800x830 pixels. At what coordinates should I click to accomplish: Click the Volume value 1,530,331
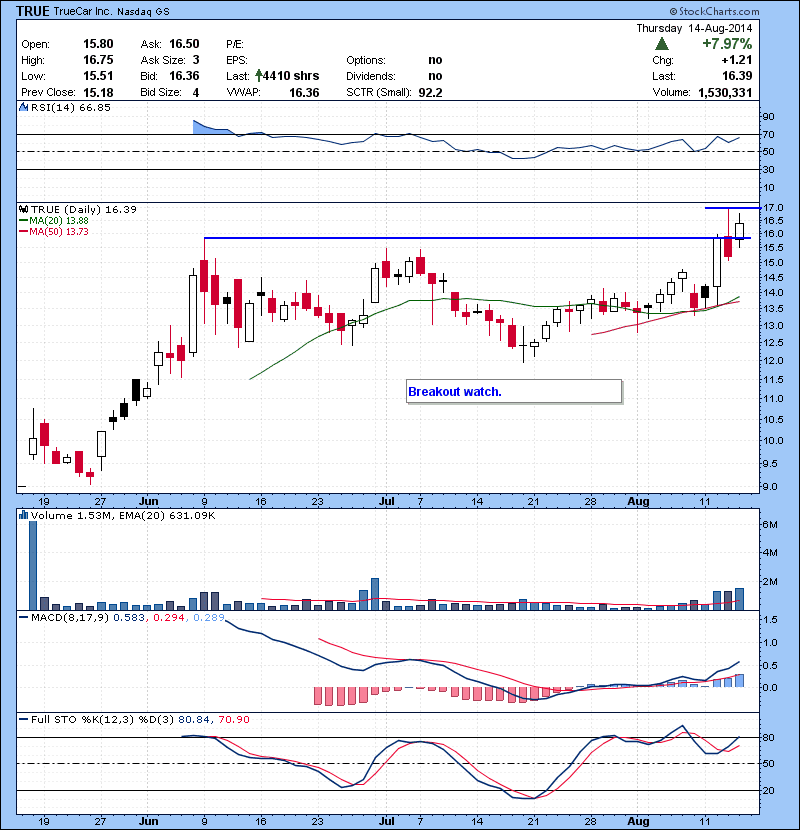[725, 93]
